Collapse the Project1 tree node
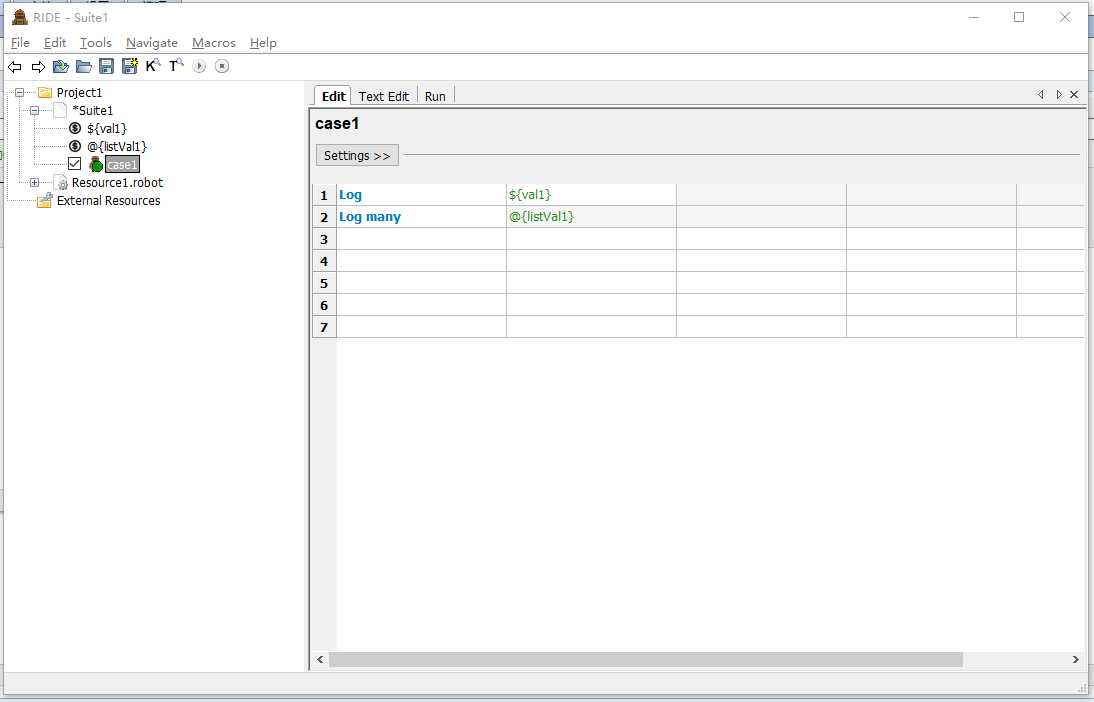 [x=20, y=92]
